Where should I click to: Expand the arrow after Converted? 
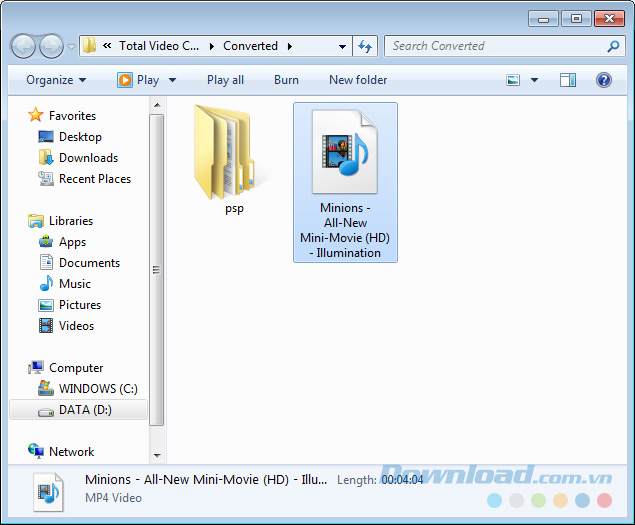pos(290,46)
